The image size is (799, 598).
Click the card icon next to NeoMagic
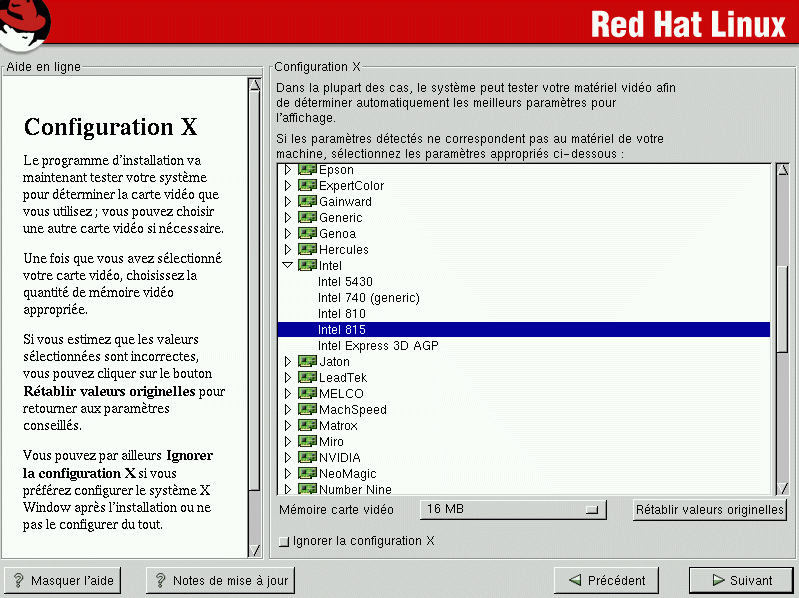307,474
